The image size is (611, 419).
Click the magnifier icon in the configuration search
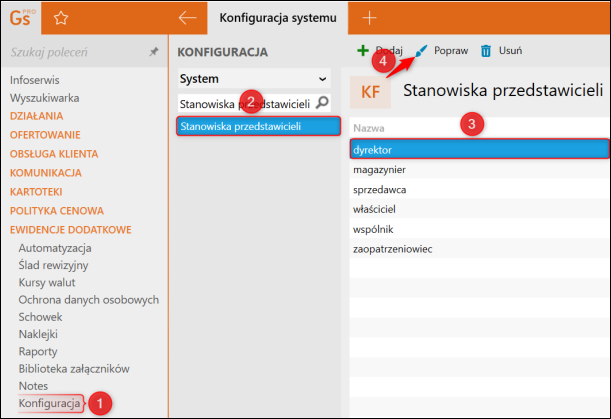click(322, 103)
